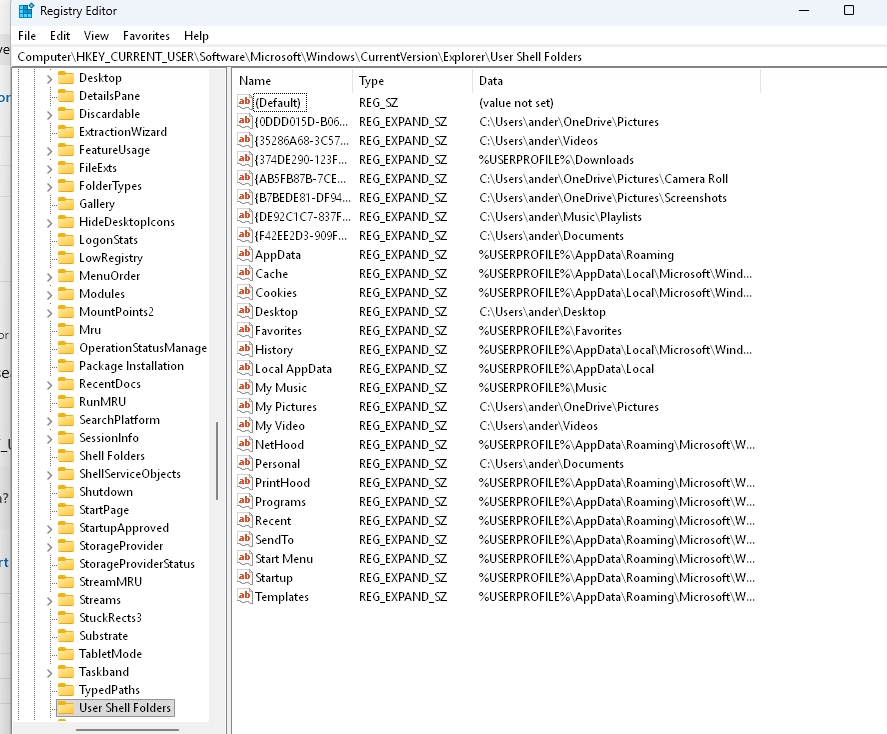
Task: Select the RunMRU folder icon
Action: [66, 401]
